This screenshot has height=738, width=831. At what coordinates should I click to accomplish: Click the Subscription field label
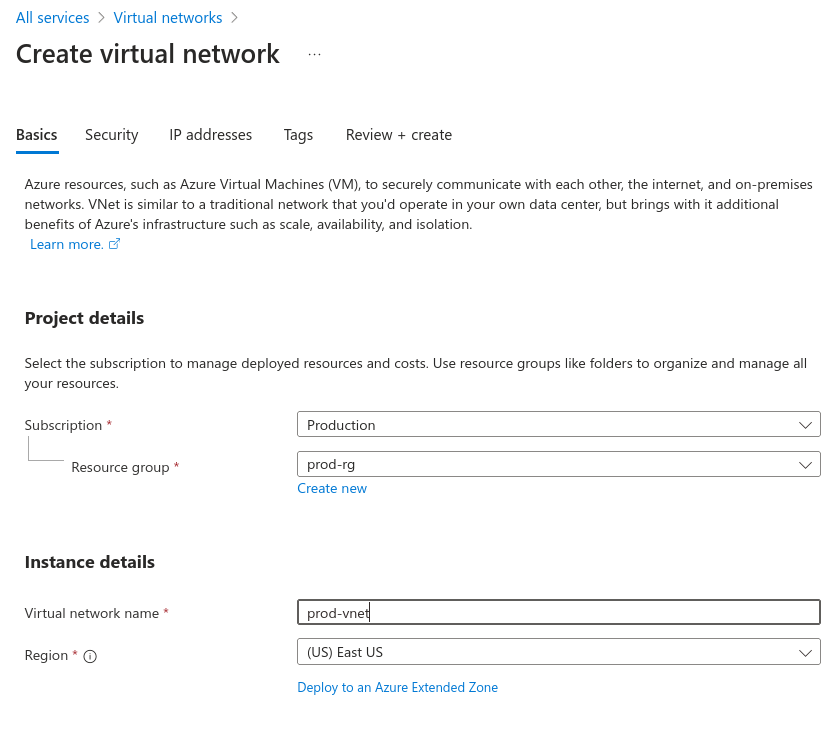pyautogui.click(x=63, y=425)
